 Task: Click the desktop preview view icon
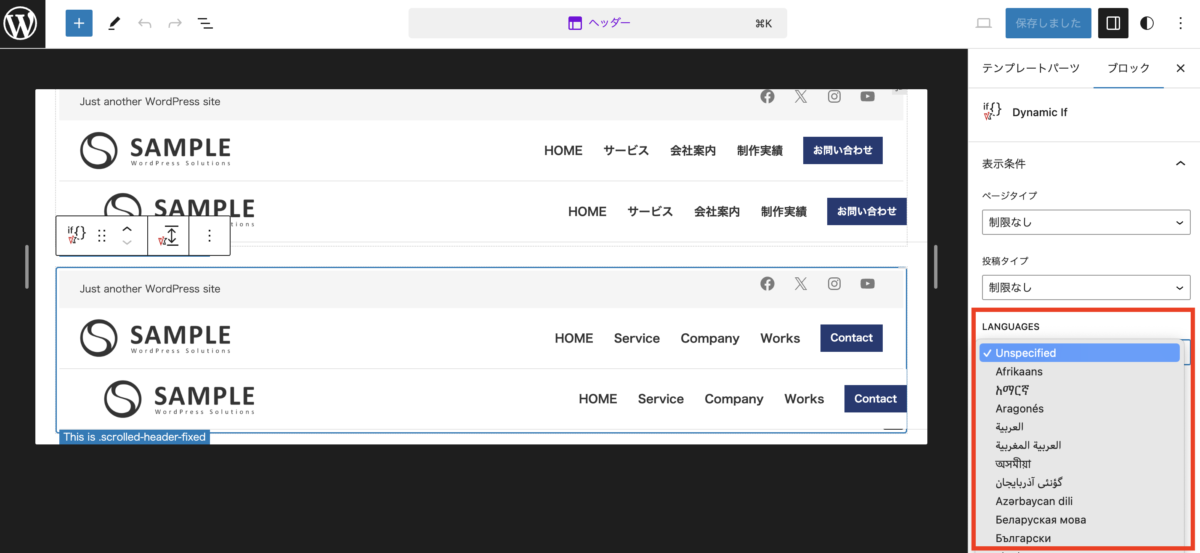point(983,23)
